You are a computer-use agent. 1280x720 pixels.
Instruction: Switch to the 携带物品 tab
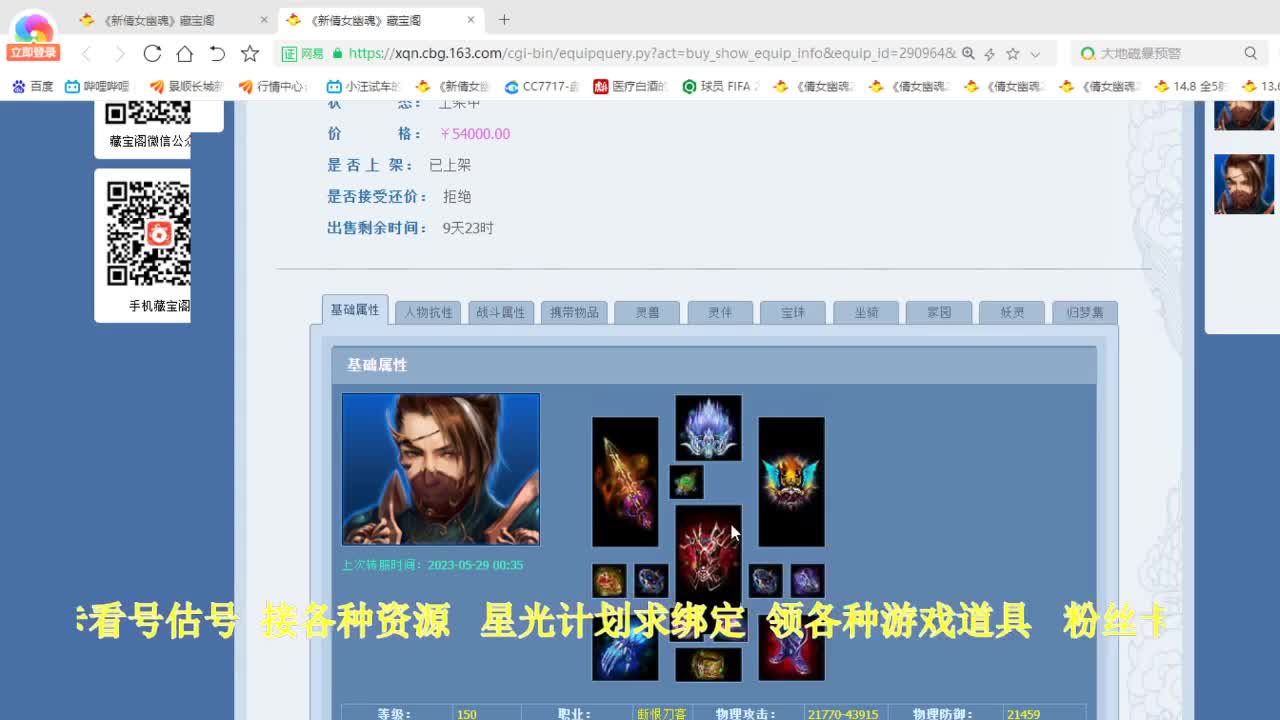tap(574, 311)
